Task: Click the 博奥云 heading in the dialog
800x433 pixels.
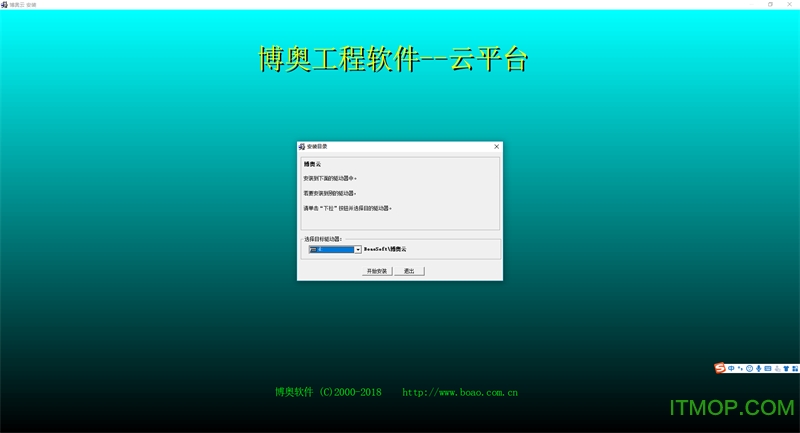Action: click(x=312, y=164)
